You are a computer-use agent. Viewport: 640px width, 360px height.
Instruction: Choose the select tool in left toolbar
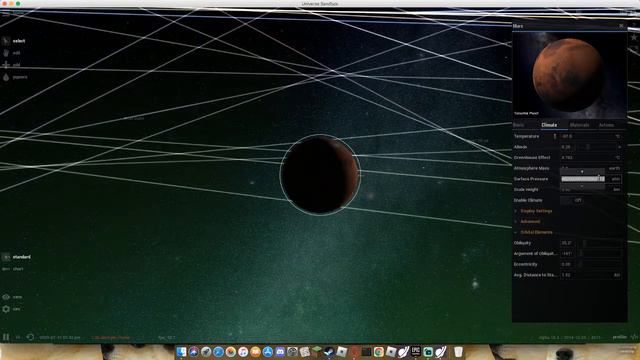coord(15,41)
